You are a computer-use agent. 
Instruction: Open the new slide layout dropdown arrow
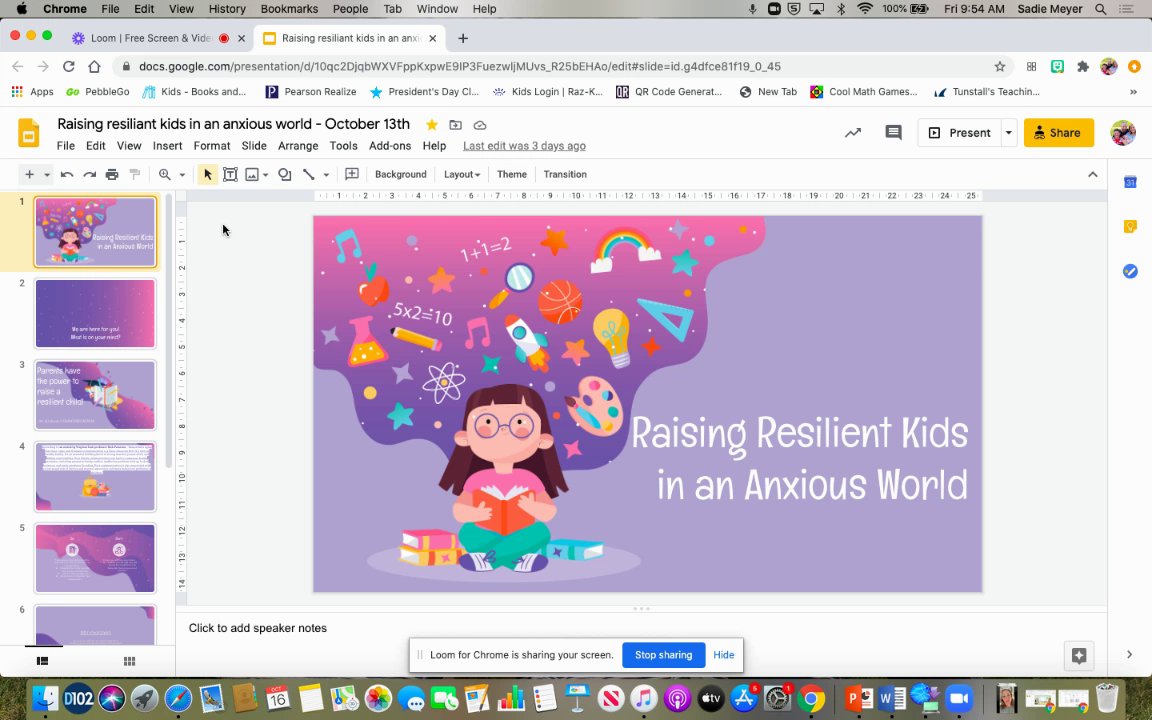pos(46,174)
